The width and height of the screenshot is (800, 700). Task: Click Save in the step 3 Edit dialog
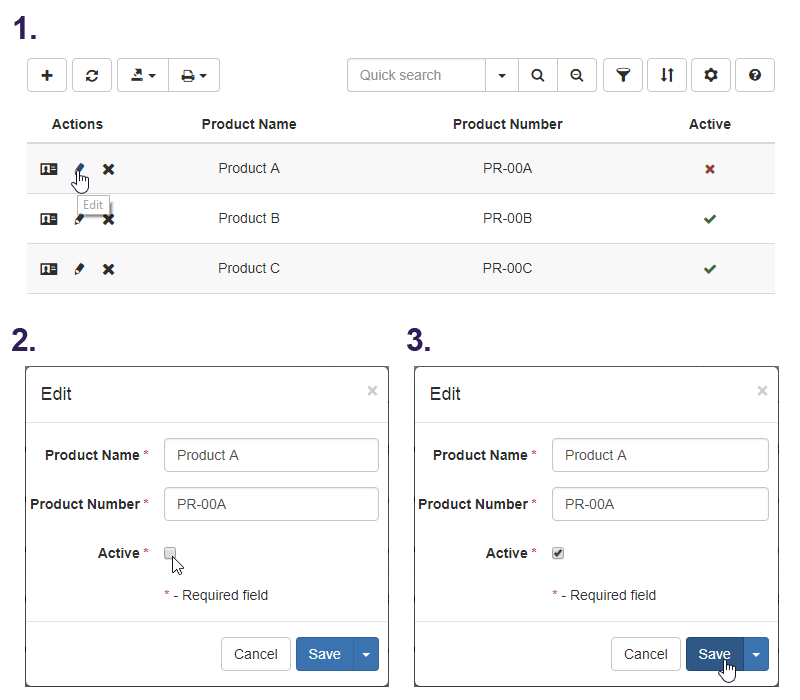coord(714,654)
